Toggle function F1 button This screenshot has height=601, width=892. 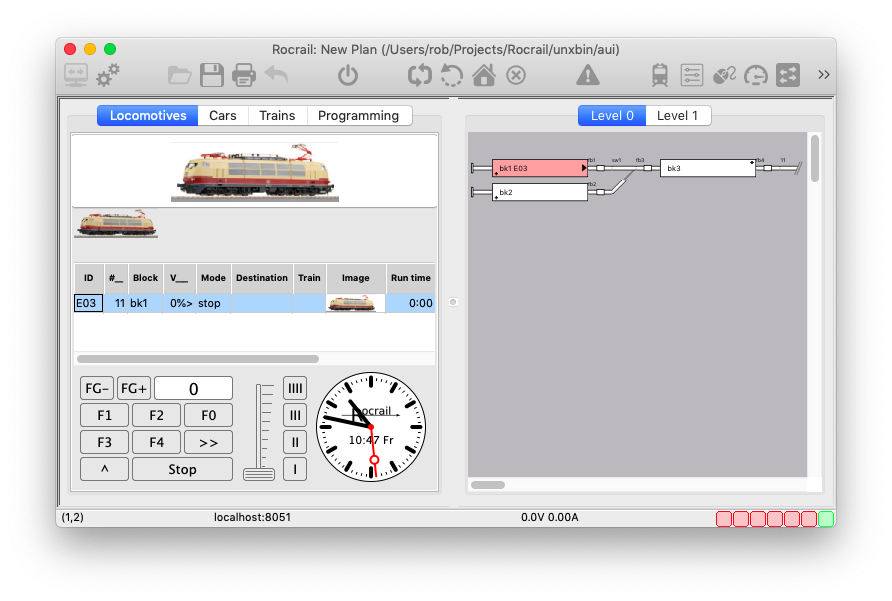(x=105, y=415)
